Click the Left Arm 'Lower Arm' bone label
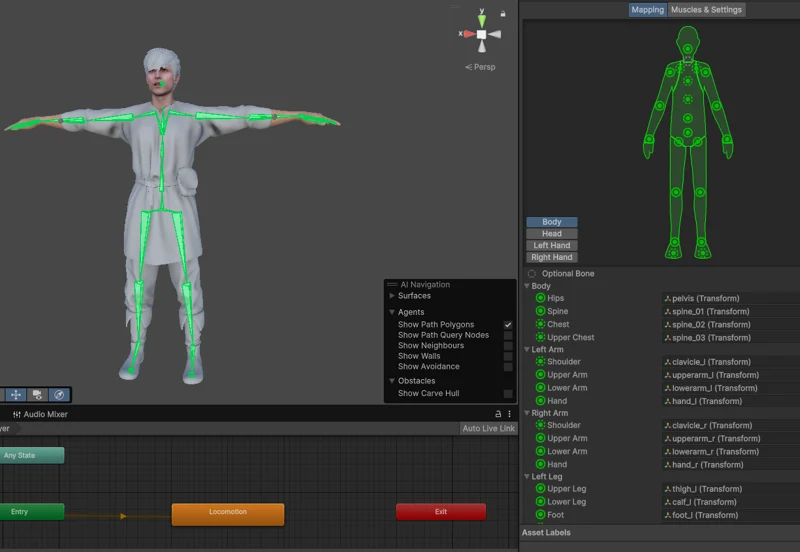800x552 pixels. (x=567, y=388)
